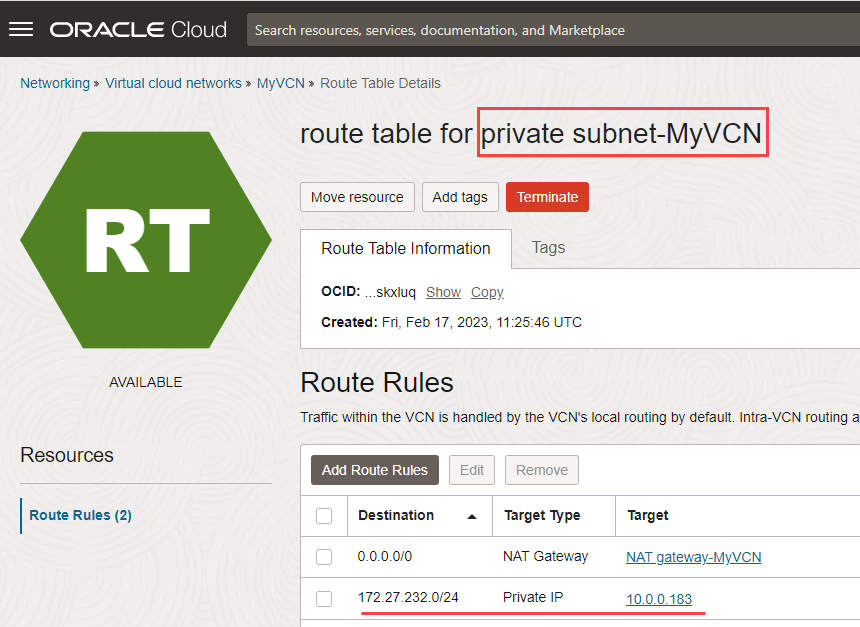Select the checkbox for the 172.27.232.0/24 rule
Image resolution: width=860 pixels, height=627 pixels.
coord(324,598)
